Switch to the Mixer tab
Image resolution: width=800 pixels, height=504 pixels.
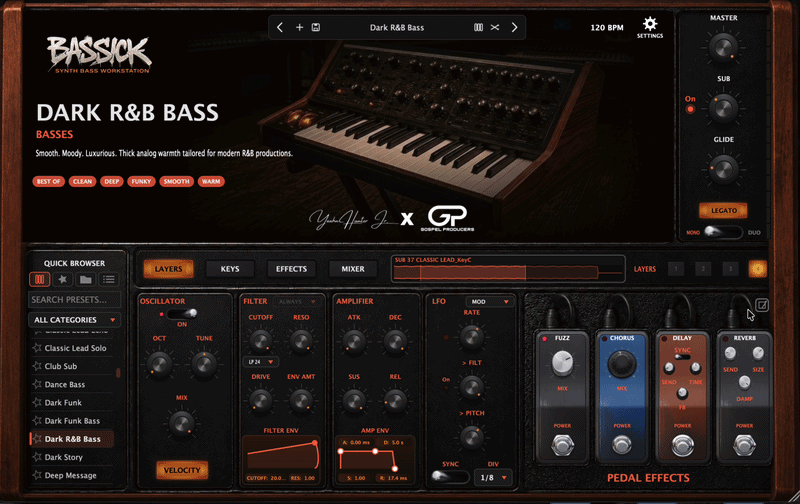(353, 269)
